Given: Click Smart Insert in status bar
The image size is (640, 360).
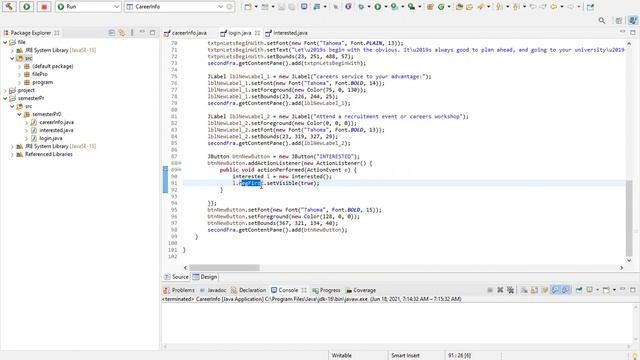Looking at the screenshot, I should click(405, 356).
